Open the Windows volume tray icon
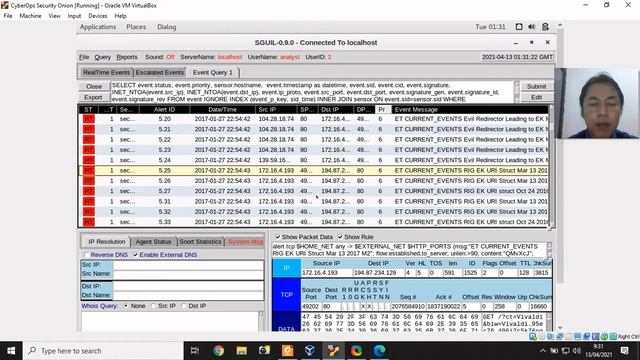Screen dimensions: 640x360 click(576, 351)
